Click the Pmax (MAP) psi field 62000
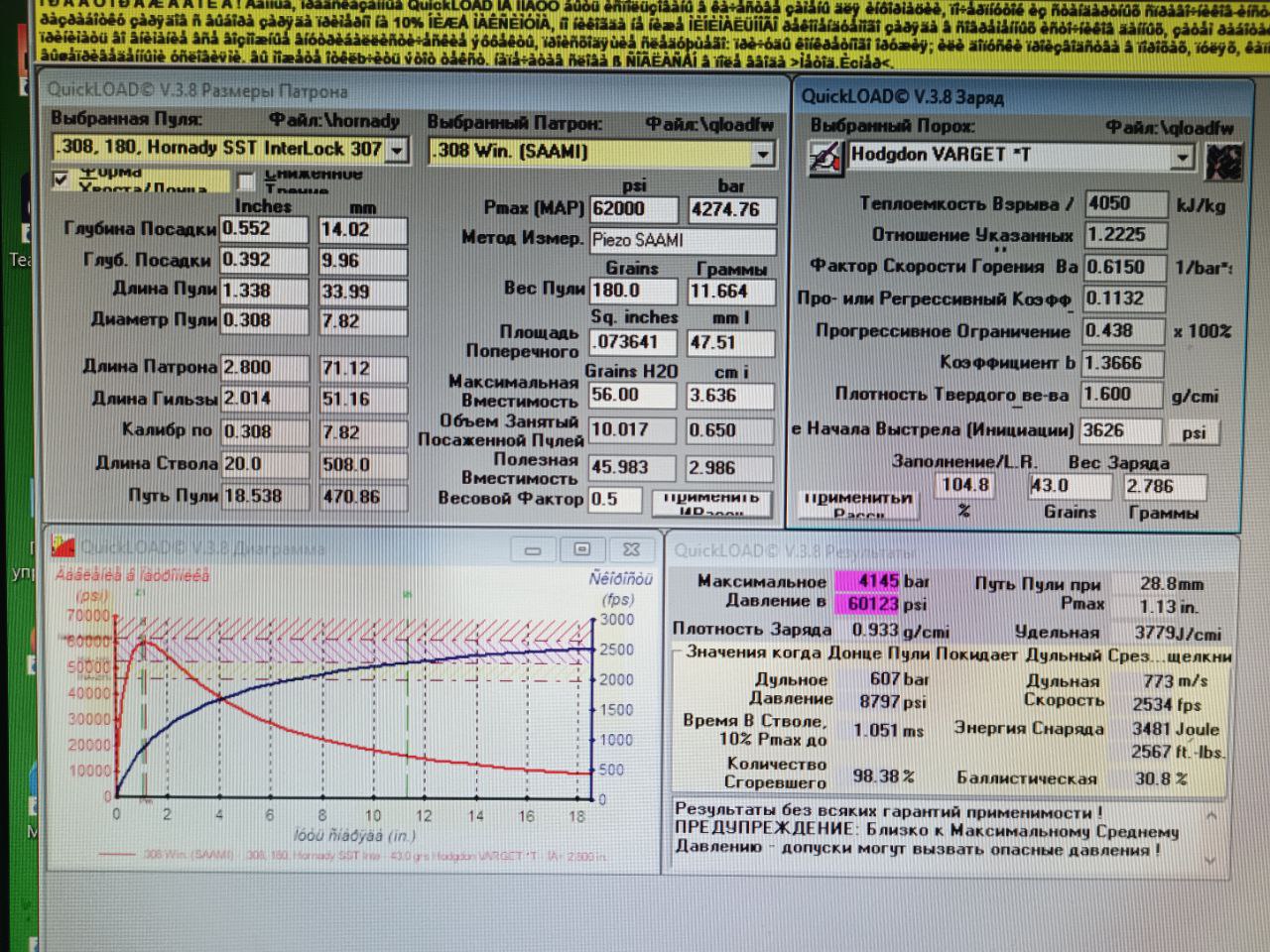Viewport: 1270px width, 952px height. (633, 209)
